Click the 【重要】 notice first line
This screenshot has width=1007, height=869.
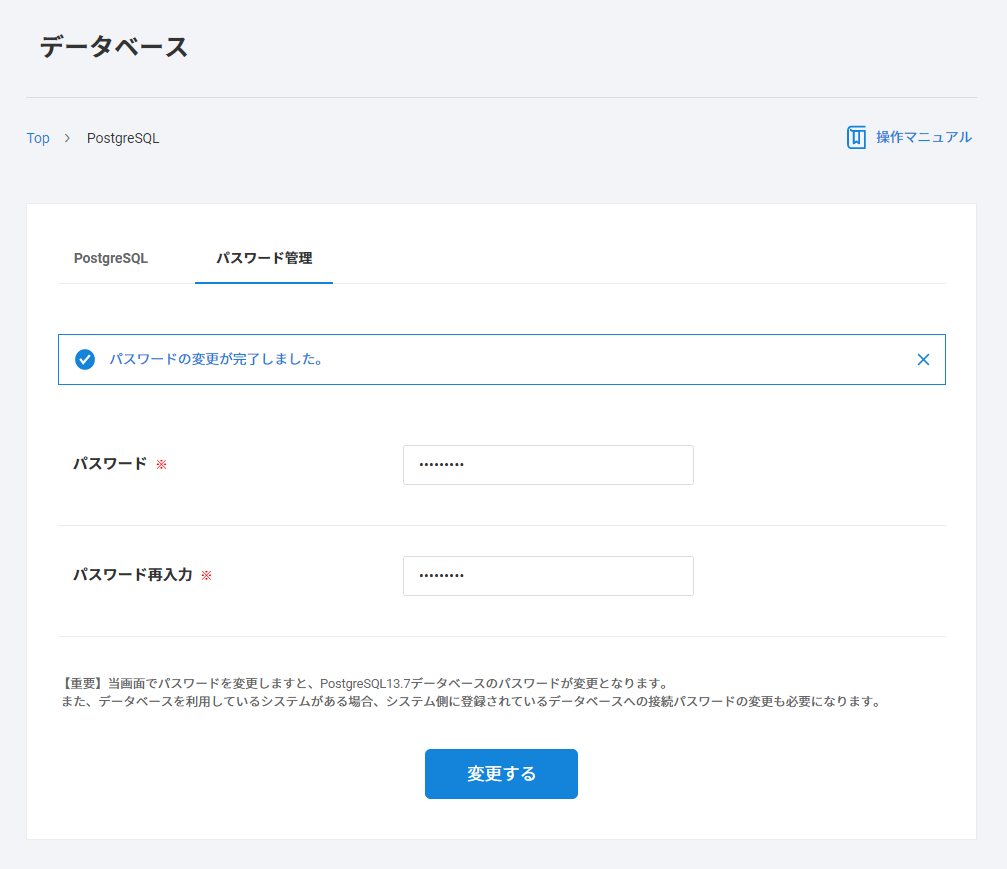click(364, 683)
